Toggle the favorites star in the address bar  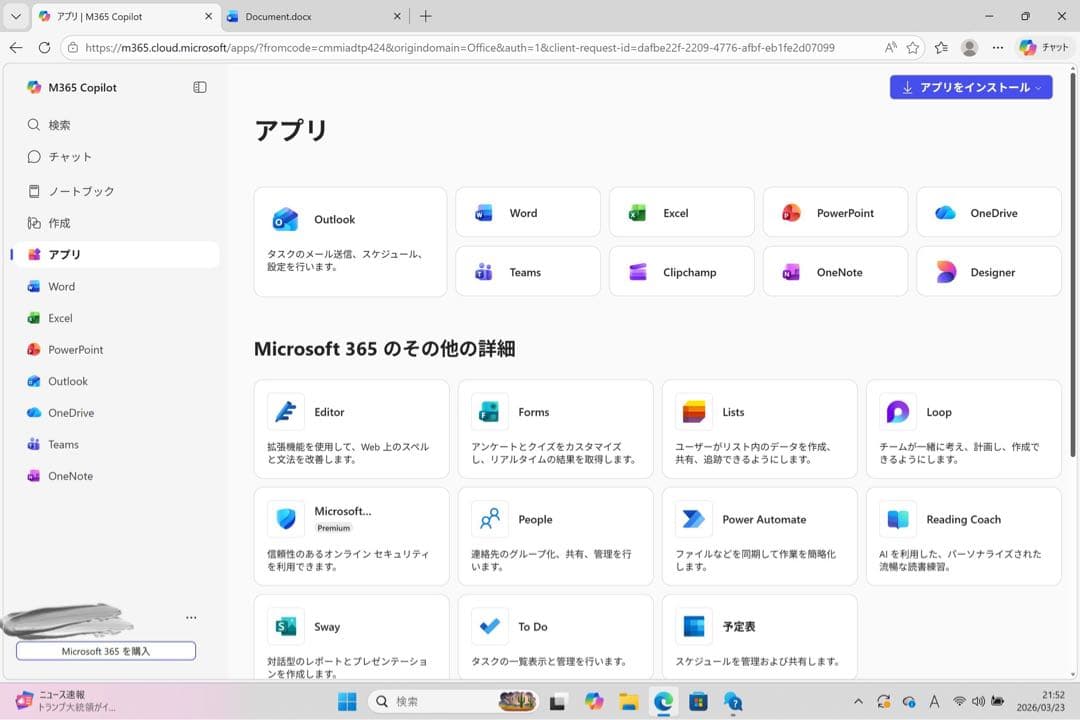pyautogui.click(x=911, y=47)
